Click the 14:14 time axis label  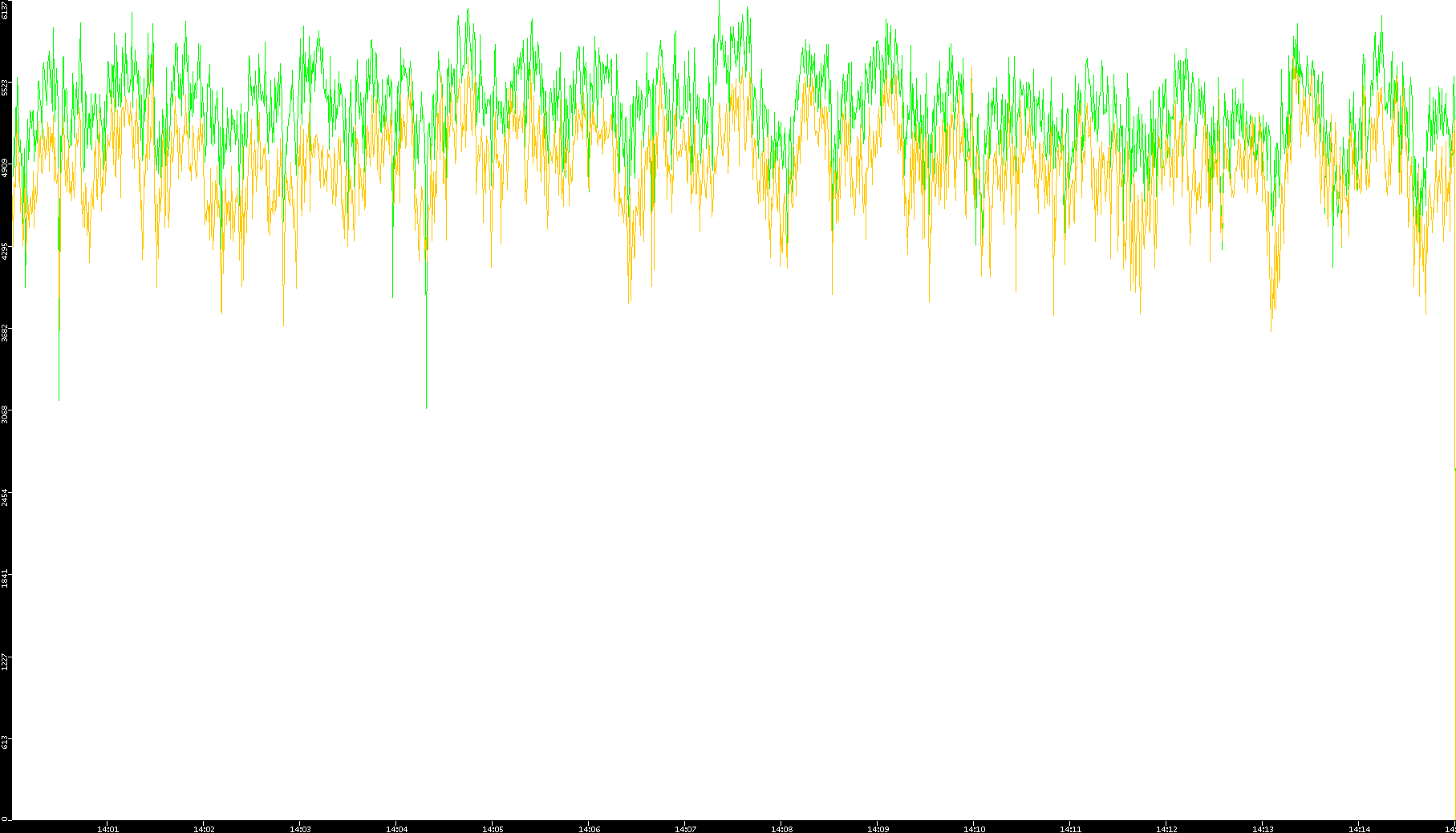coord(1359,828)
